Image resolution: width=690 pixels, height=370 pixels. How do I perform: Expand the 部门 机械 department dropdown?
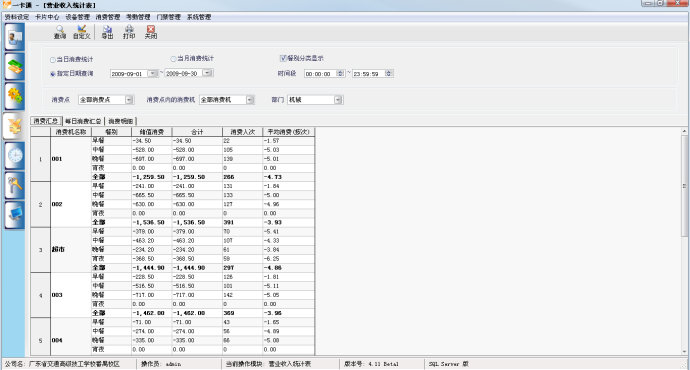[338, 100]
